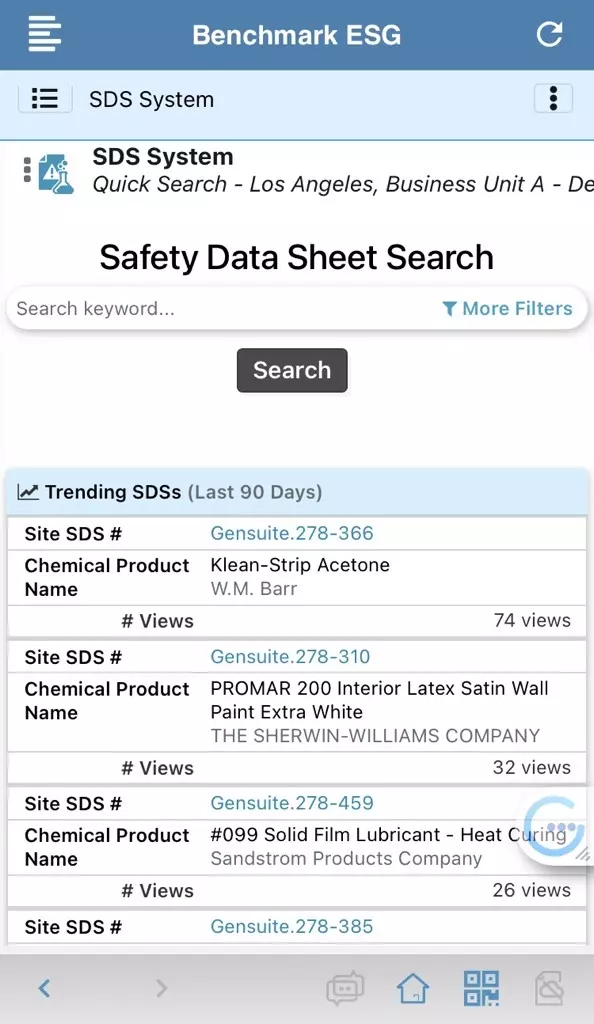
Task: Focus the Search keyword field
Action: coord(222,308)
